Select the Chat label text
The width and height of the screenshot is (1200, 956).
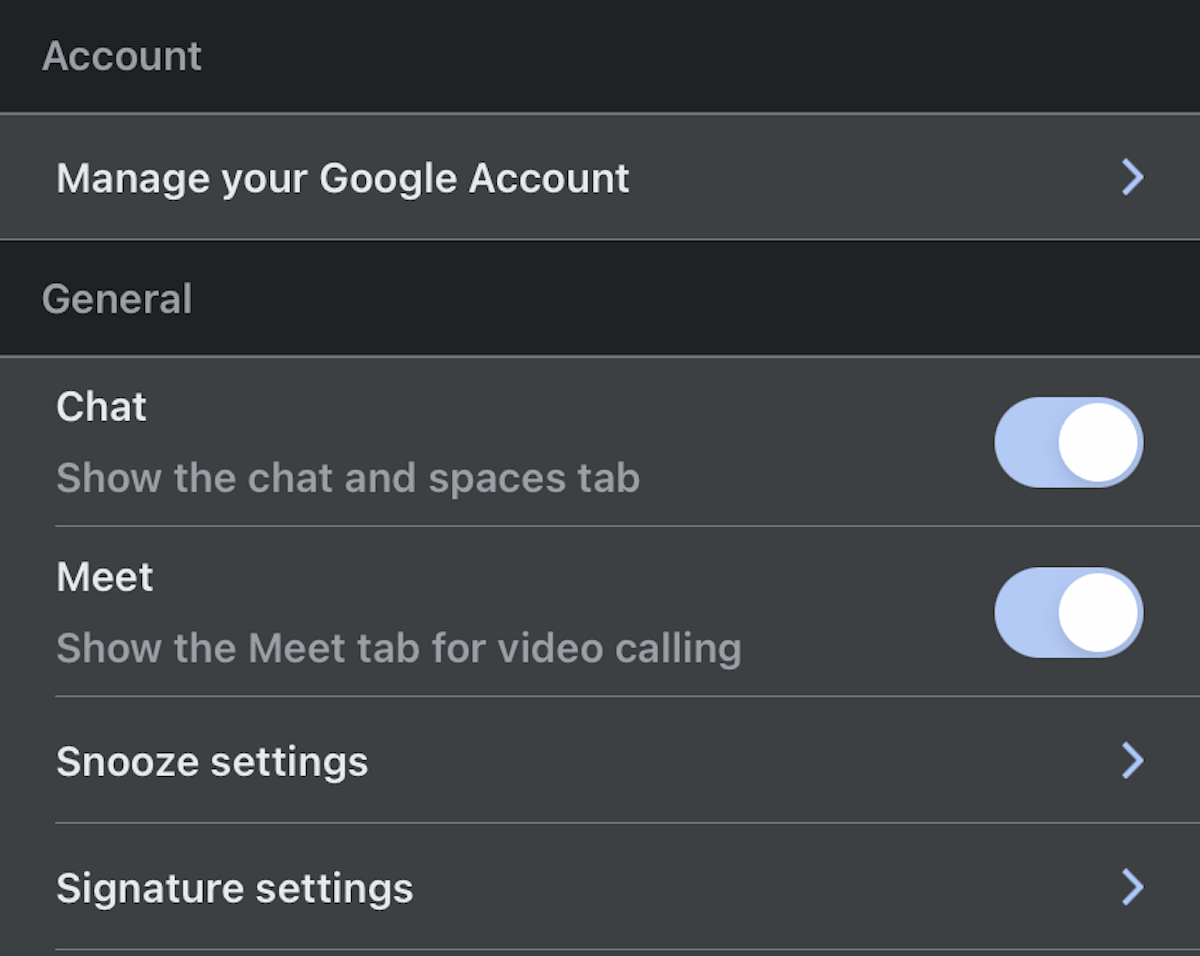click(102, 407)
